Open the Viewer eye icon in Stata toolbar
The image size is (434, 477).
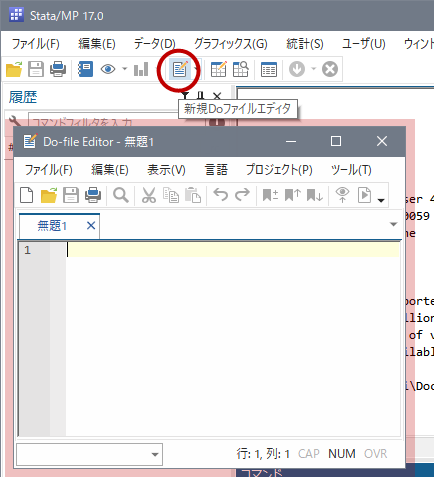tap(108, 69)
